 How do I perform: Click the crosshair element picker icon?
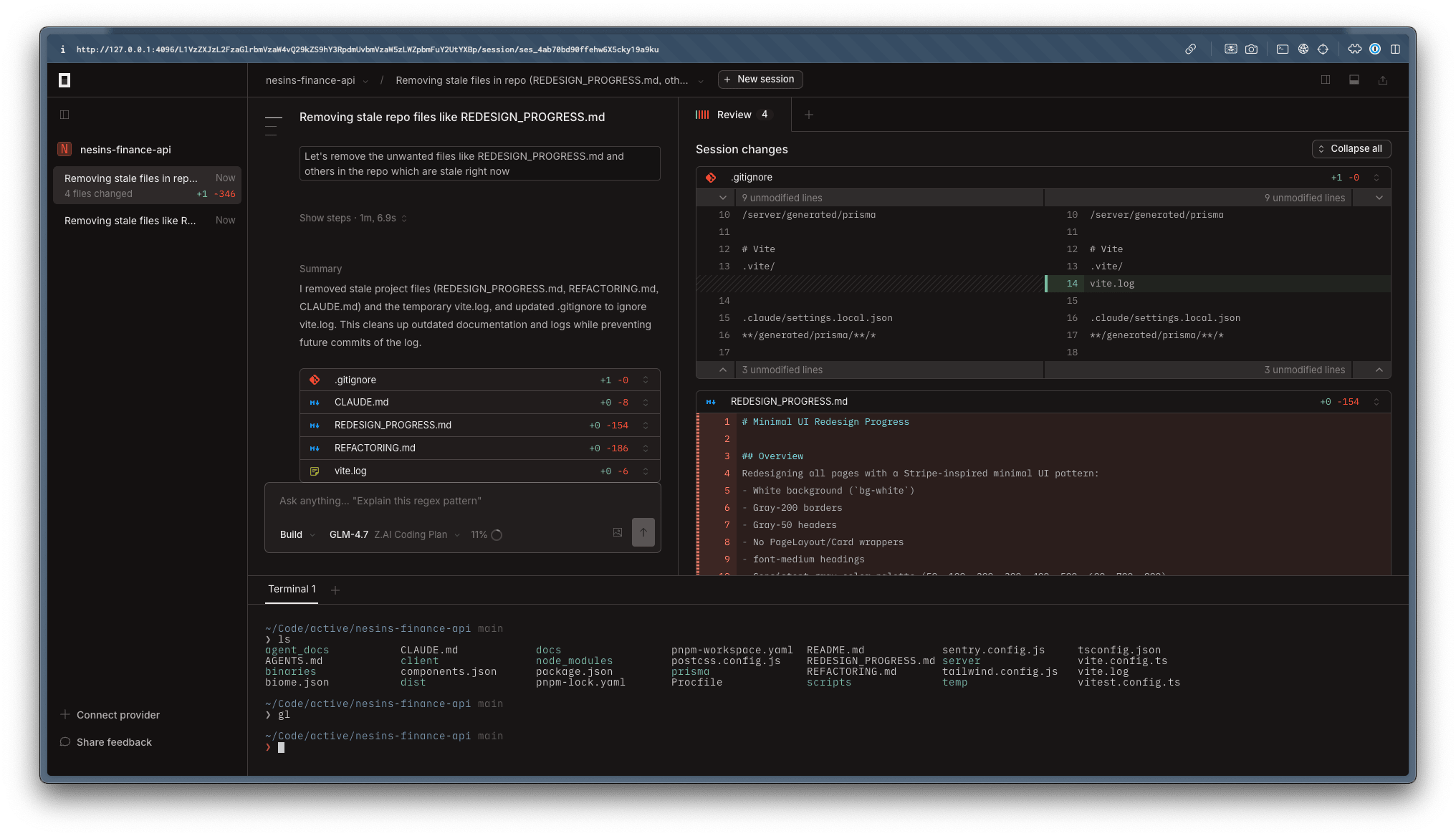1323,49
